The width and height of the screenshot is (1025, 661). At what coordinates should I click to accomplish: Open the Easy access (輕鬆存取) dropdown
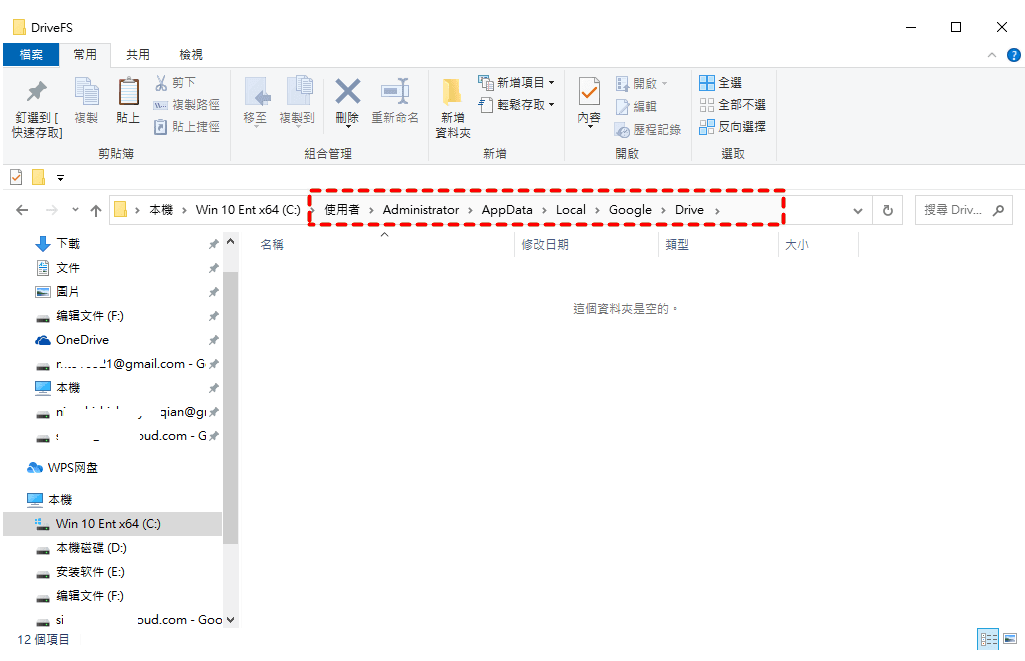click(x=516, y=105)
